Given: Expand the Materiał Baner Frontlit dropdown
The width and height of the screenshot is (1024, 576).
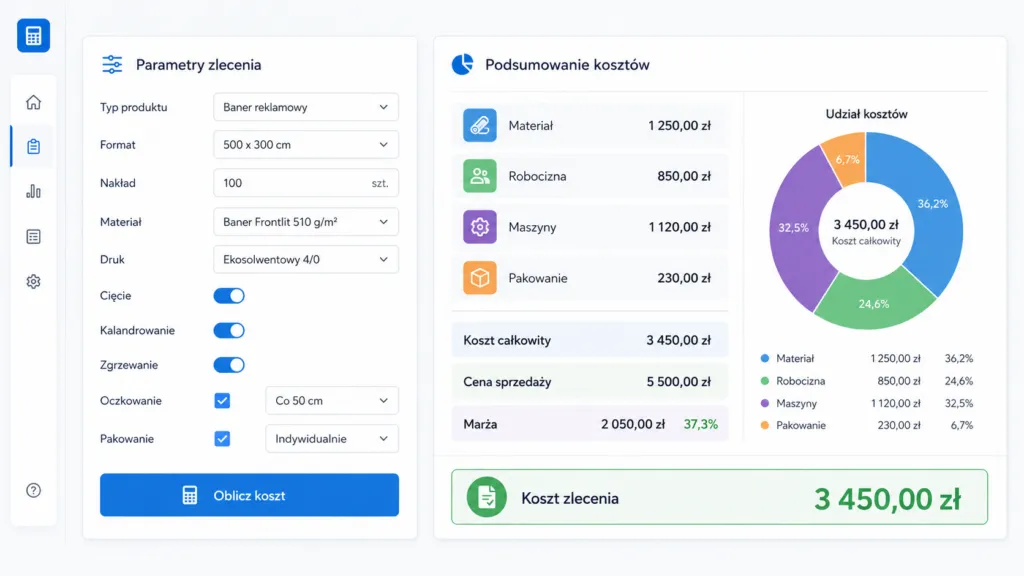Looking at the screenshot, I should click(x=306, y=222).
